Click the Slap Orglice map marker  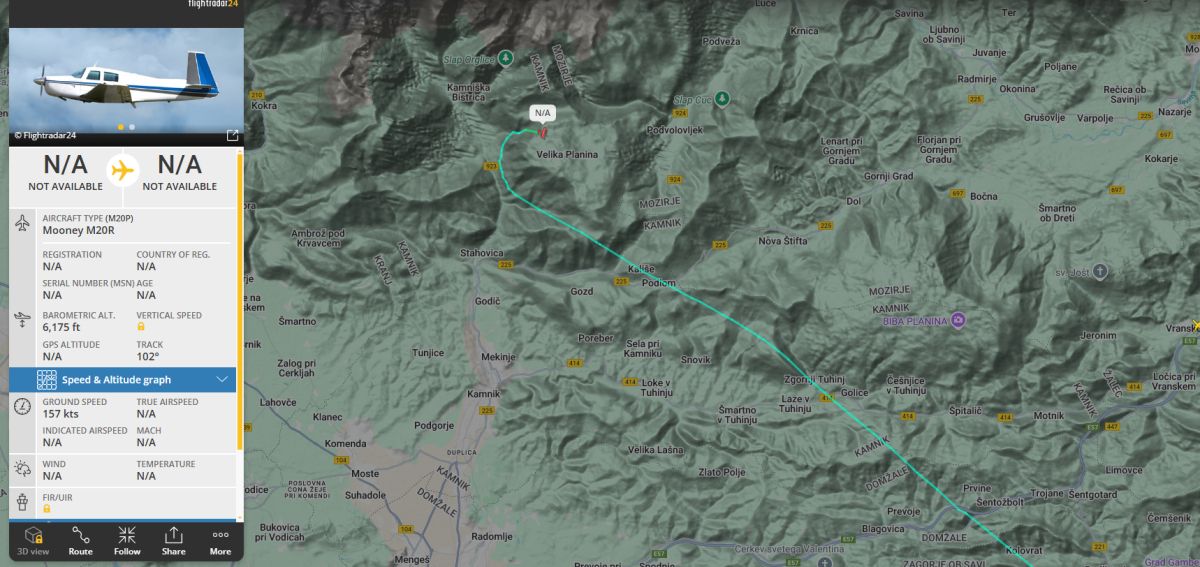pyautogui.click(x=506, y=59)
